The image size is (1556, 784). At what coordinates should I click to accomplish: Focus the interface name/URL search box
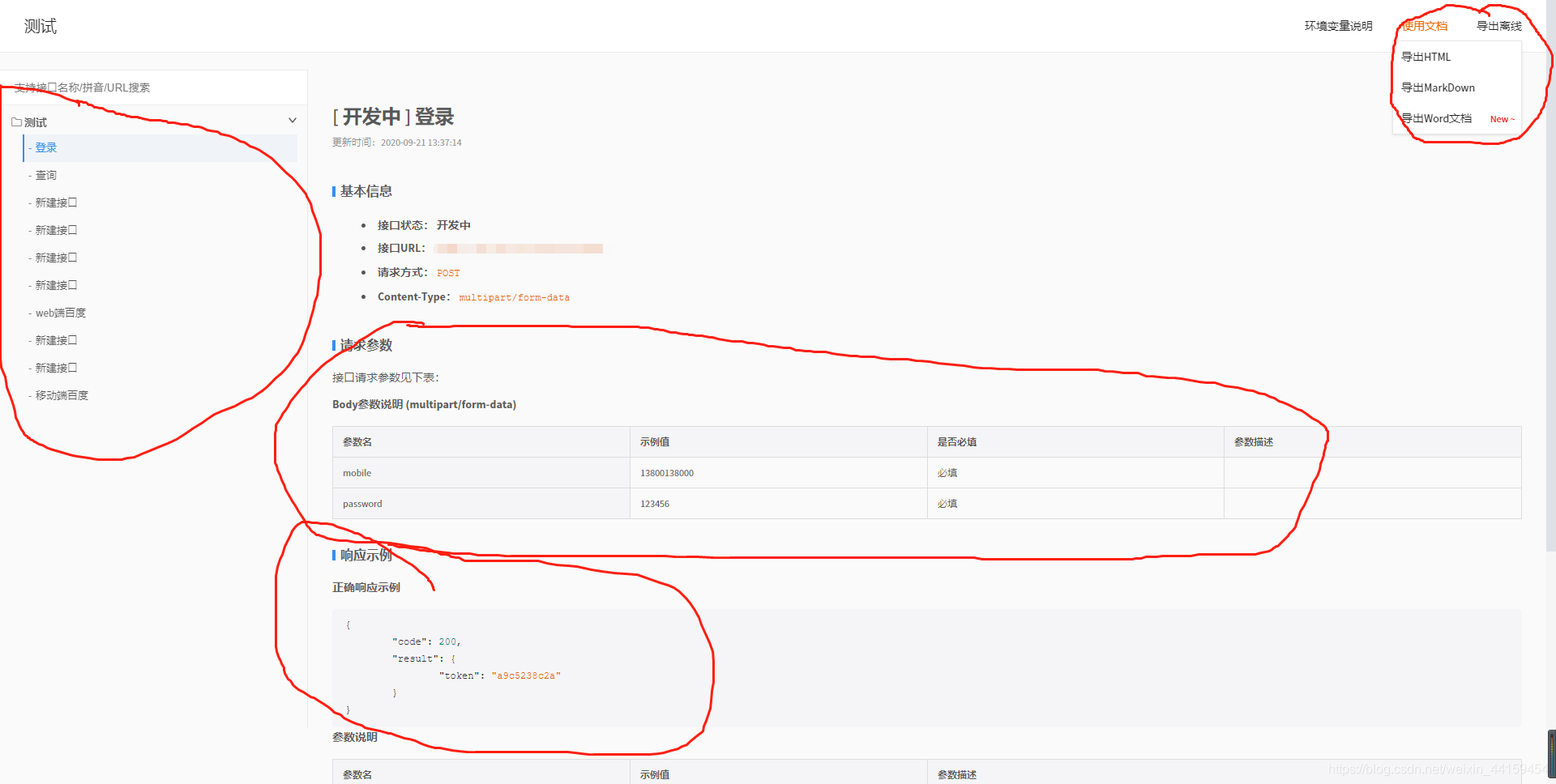(153, 87)
